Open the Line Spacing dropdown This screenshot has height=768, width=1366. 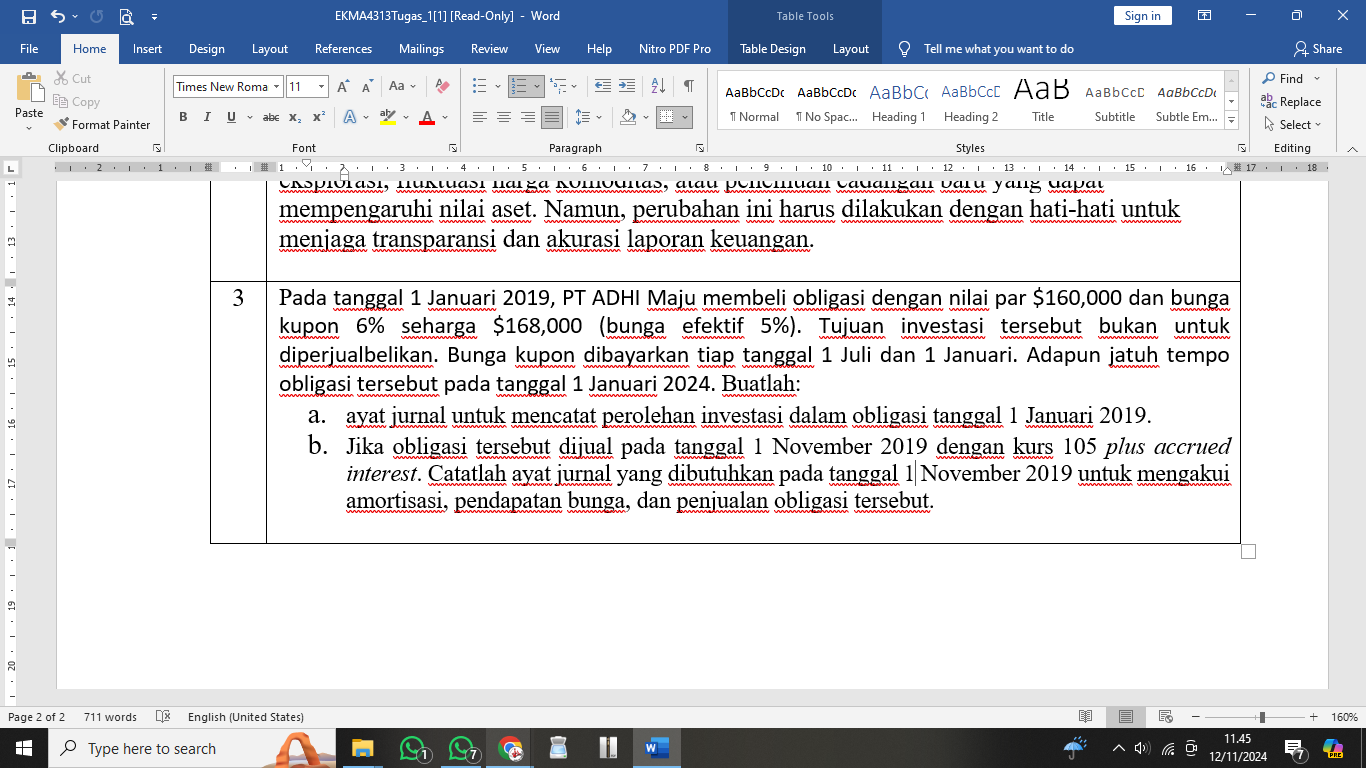(x=588, y=117)
